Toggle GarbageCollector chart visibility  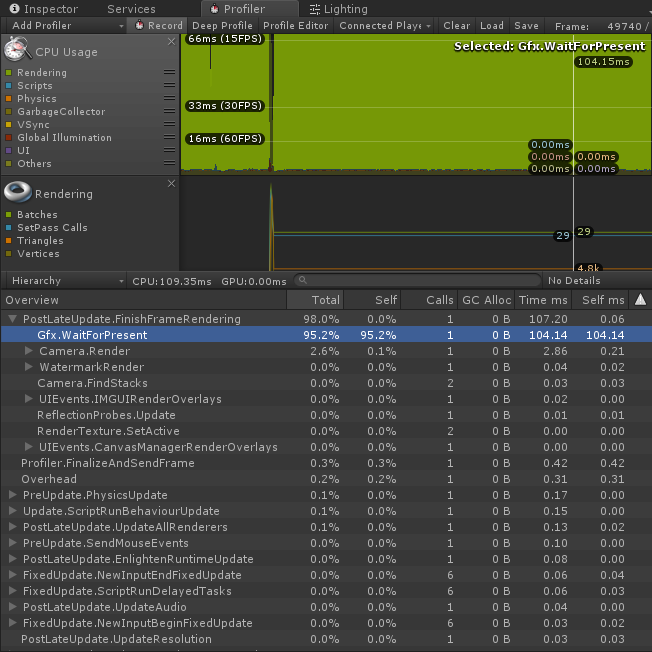(x=8, y=111)
